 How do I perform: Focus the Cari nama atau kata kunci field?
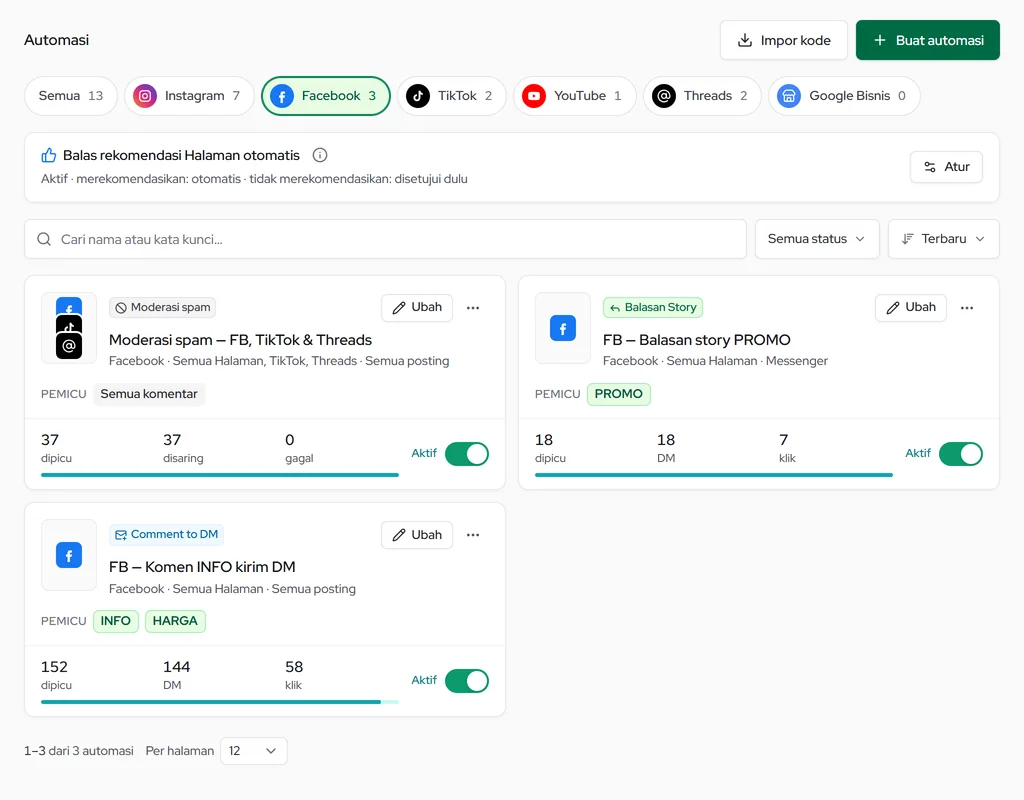tap(385, 239)
